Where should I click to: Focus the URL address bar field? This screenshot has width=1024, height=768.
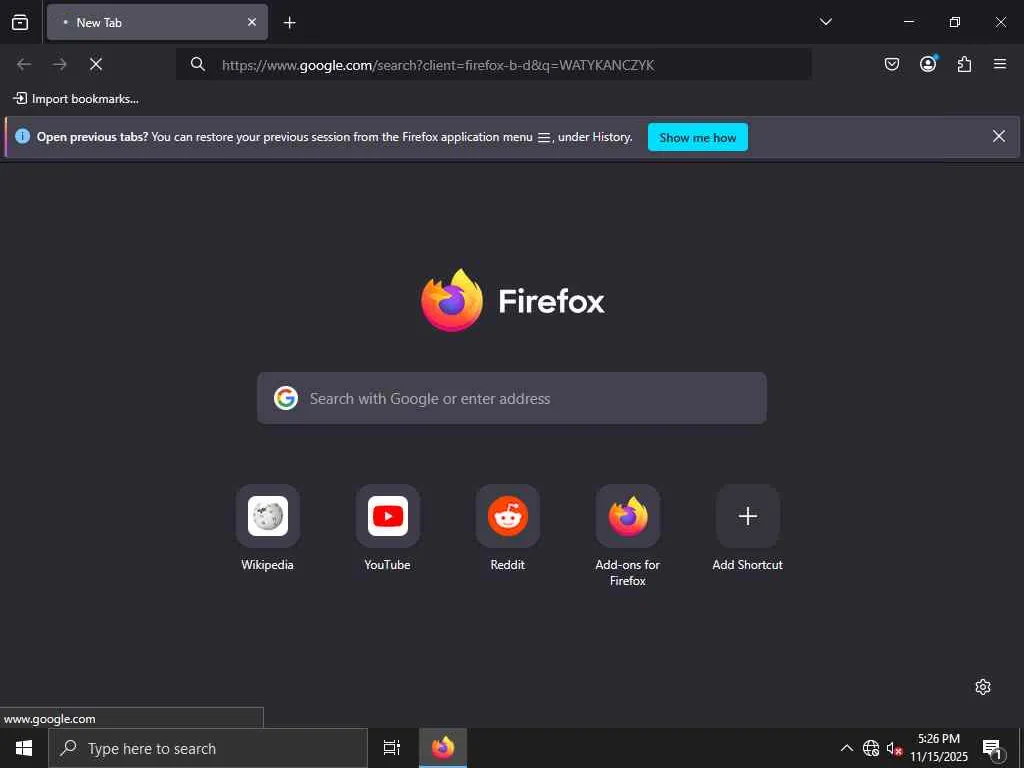tap(494, 64)
